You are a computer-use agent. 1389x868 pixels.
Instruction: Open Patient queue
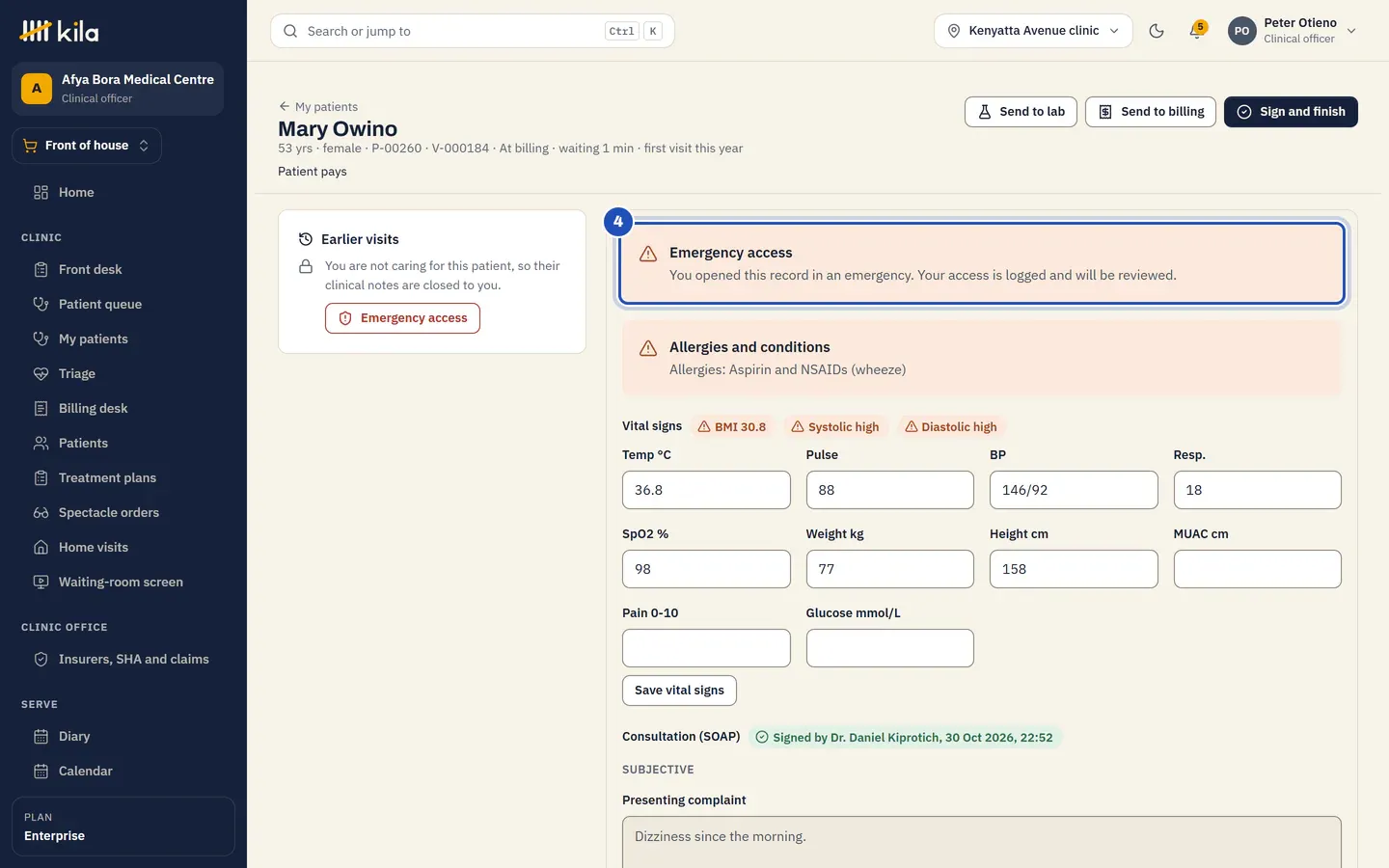click(x=99, y=305)
